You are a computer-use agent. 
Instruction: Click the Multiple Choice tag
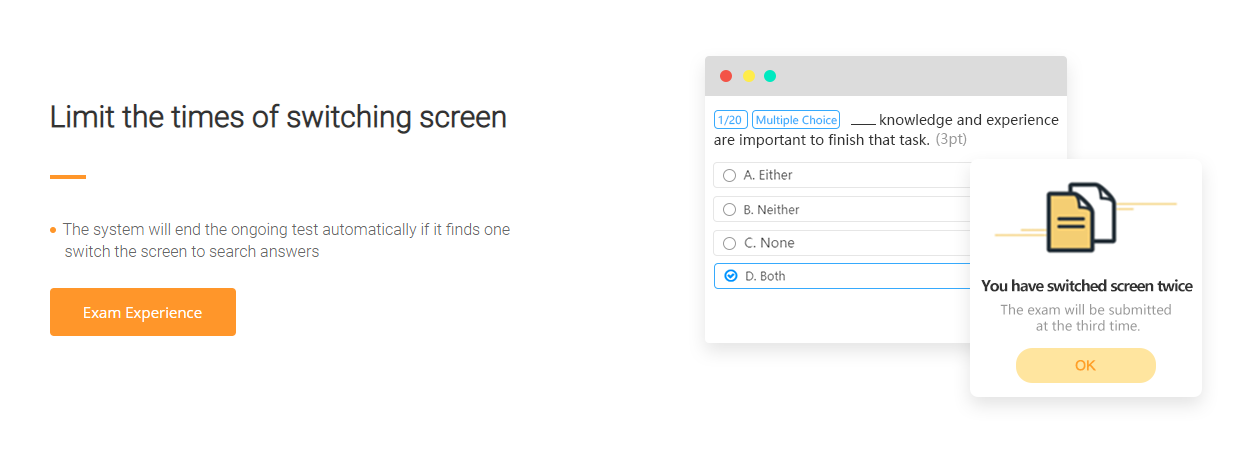pos(796,120)
